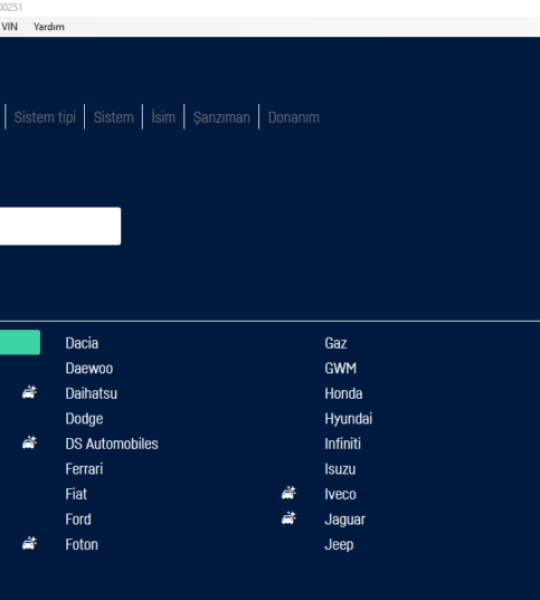Image resolution: width=540 pixels, height=600 pixels.
Task: Click the car icon beside Foton
Action: coord(29,543)
